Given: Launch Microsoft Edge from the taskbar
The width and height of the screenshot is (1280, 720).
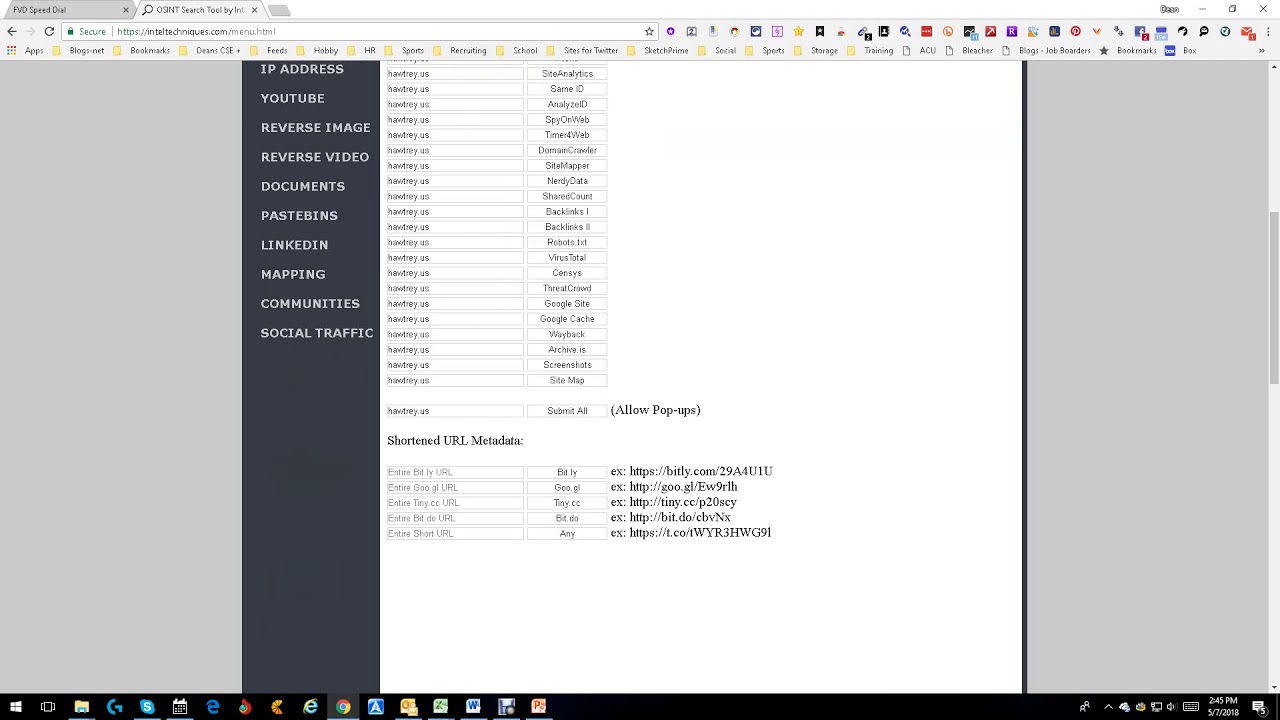Looking at the screenshot, I should [x=212, y=707].
